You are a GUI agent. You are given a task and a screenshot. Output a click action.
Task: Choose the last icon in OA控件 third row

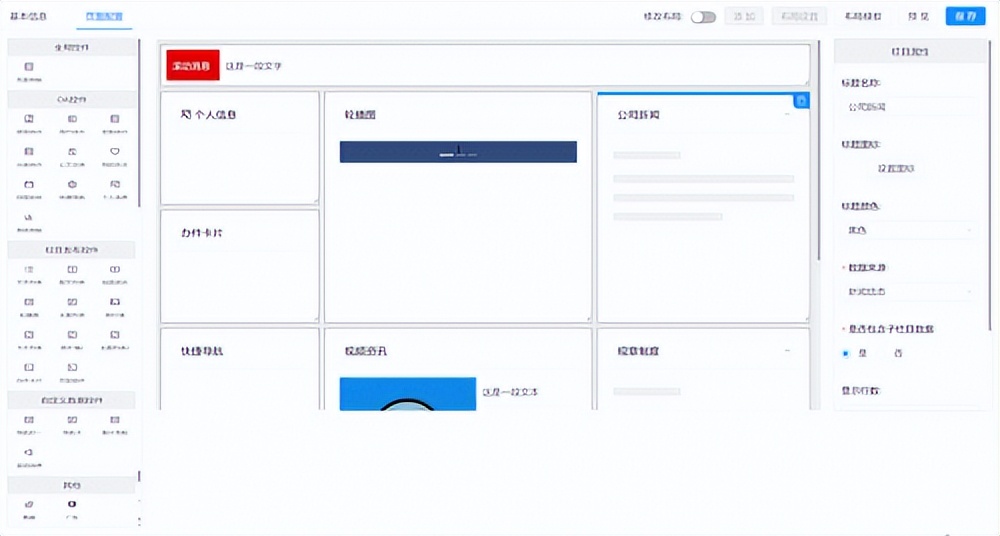point(115,184)
